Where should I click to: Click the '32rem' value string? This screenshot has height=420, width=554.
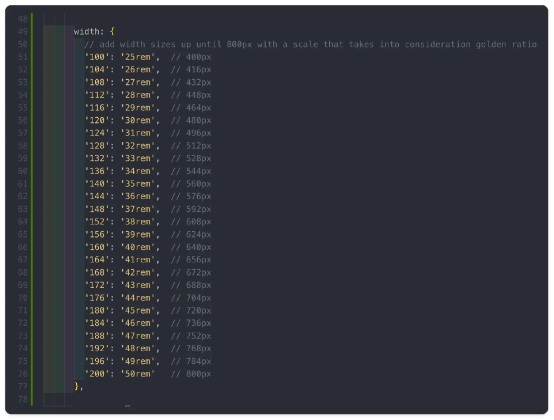click(138, 146)
